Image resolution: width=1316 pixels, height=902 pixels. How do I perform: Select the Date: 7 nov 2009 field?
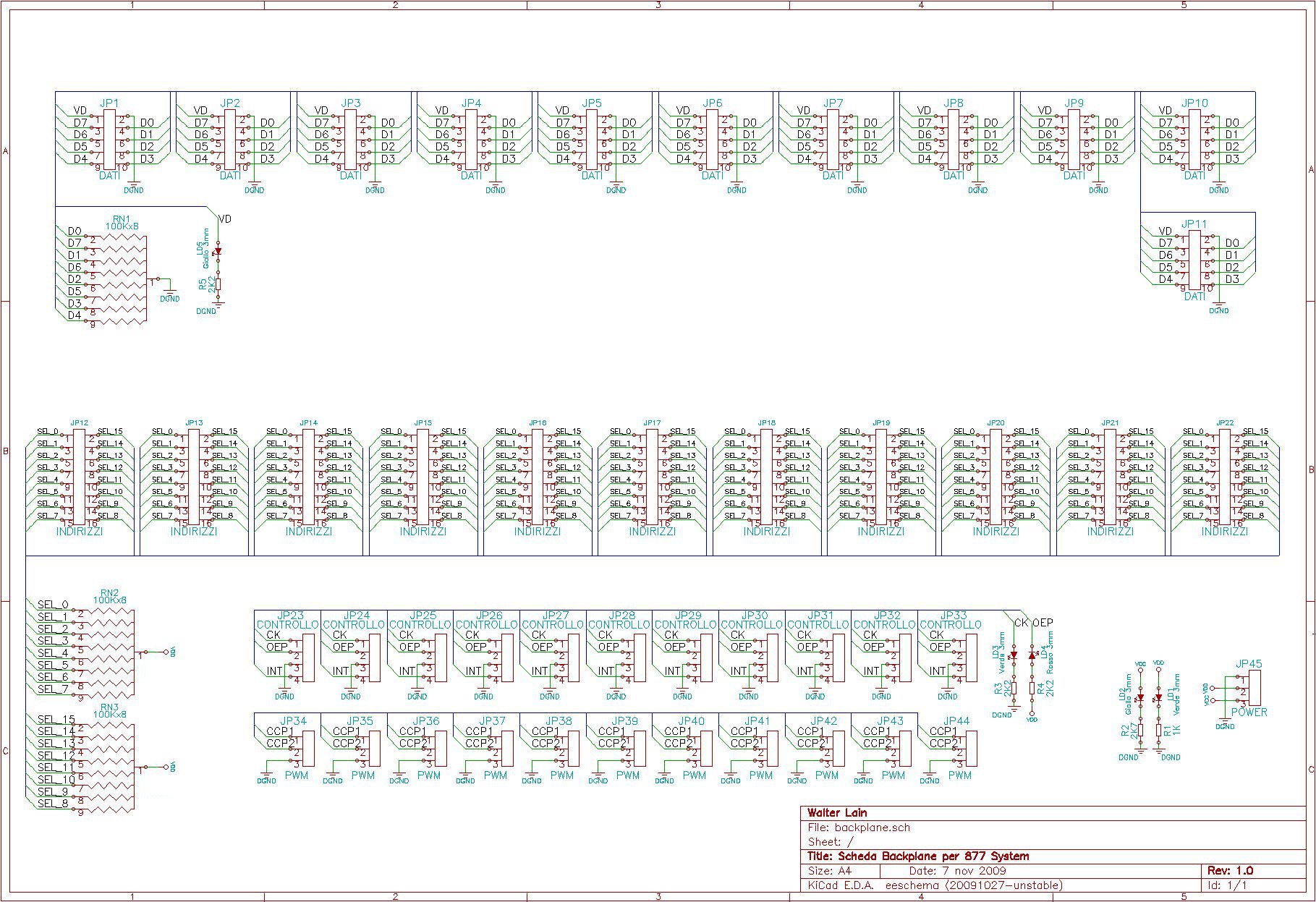click(x=958, y=871)
